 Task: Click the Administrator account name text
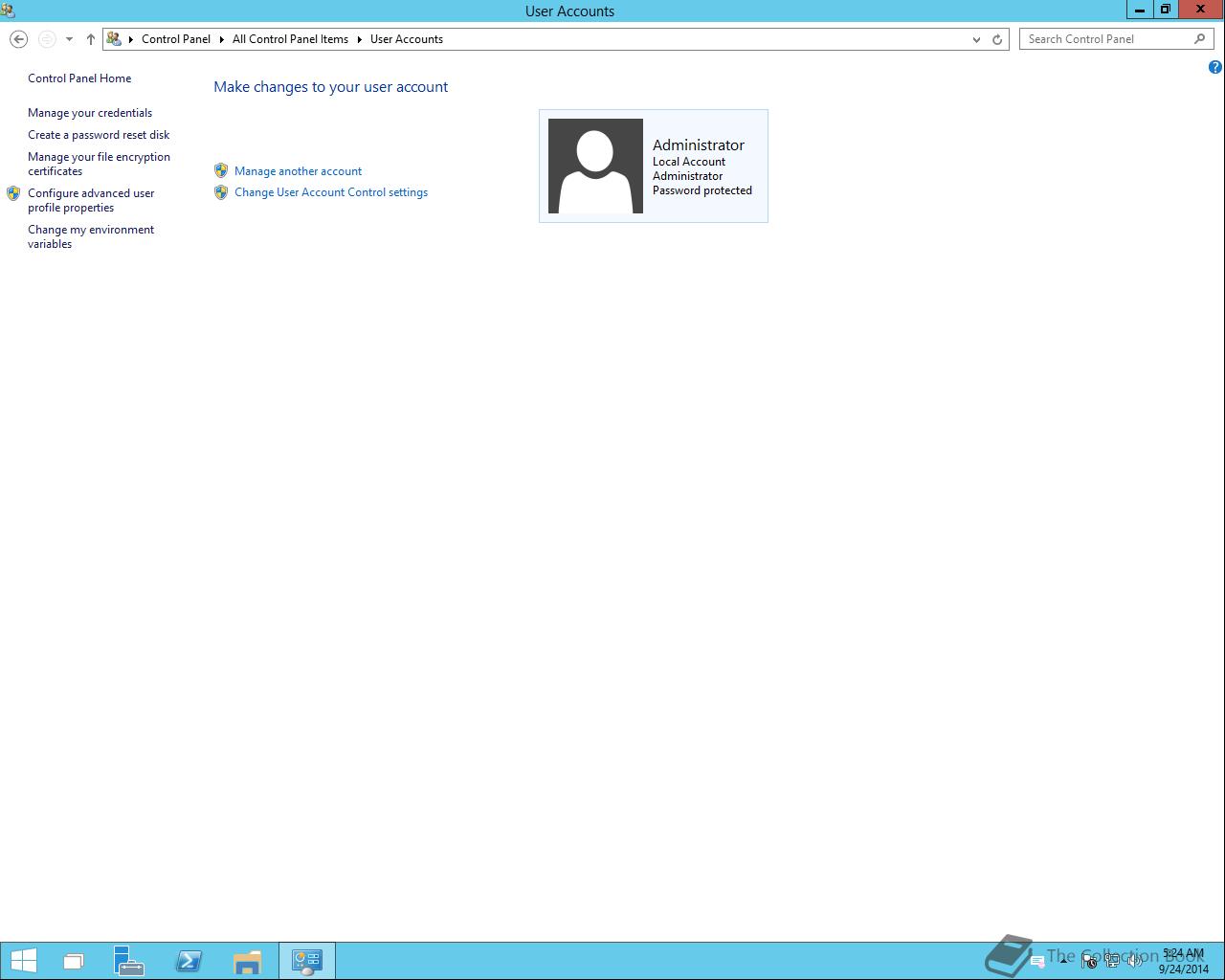pyautogui.click(x=699, y=145)
